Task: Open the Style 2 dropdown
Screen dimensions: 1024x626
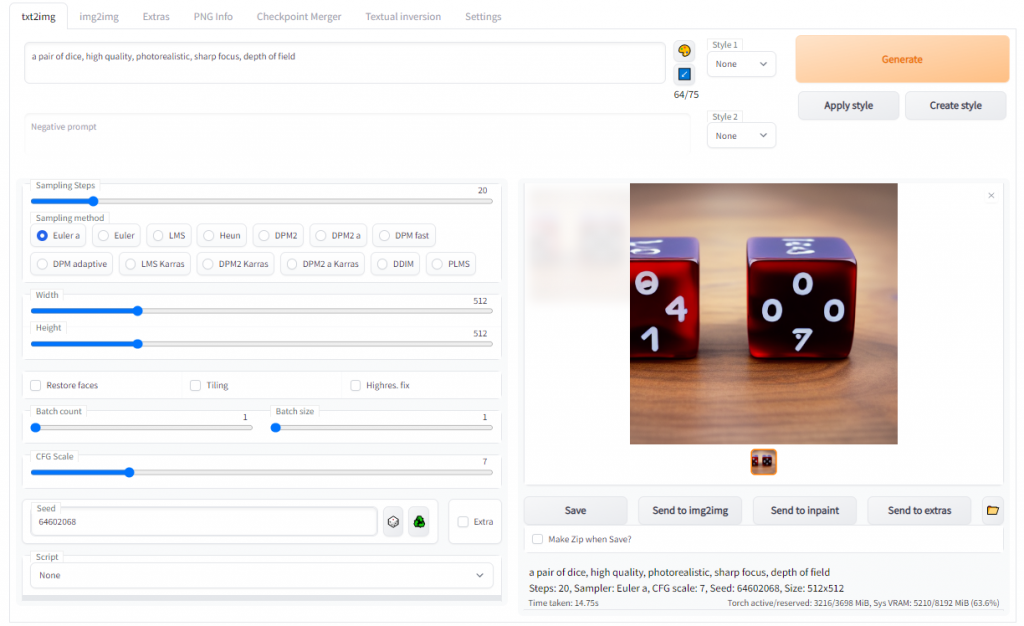Action: (741, 136)
